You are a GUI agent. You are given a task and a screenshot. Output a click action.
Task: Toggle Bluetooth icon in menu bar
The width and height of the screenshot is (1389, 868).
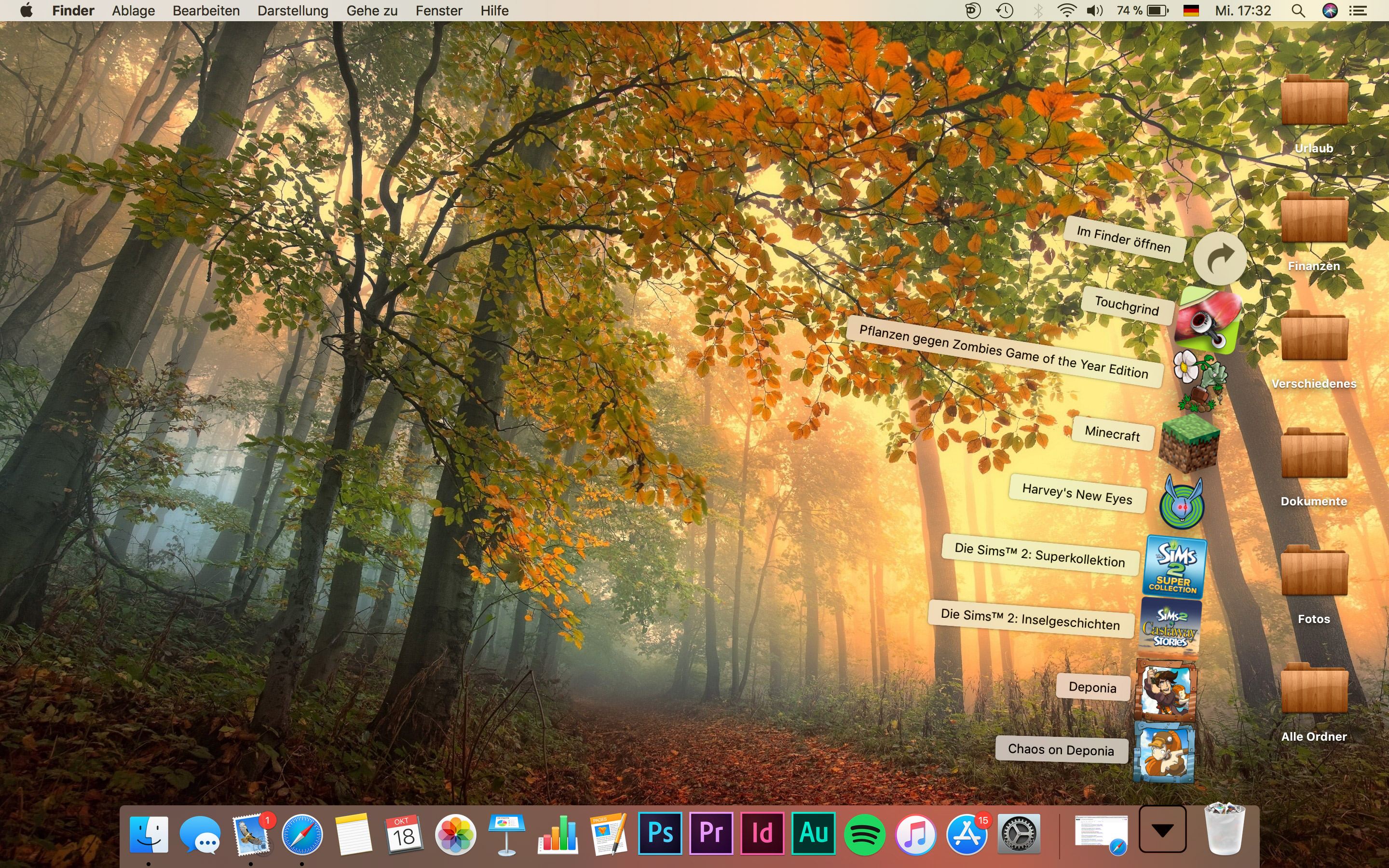(x=1038, y=10)
